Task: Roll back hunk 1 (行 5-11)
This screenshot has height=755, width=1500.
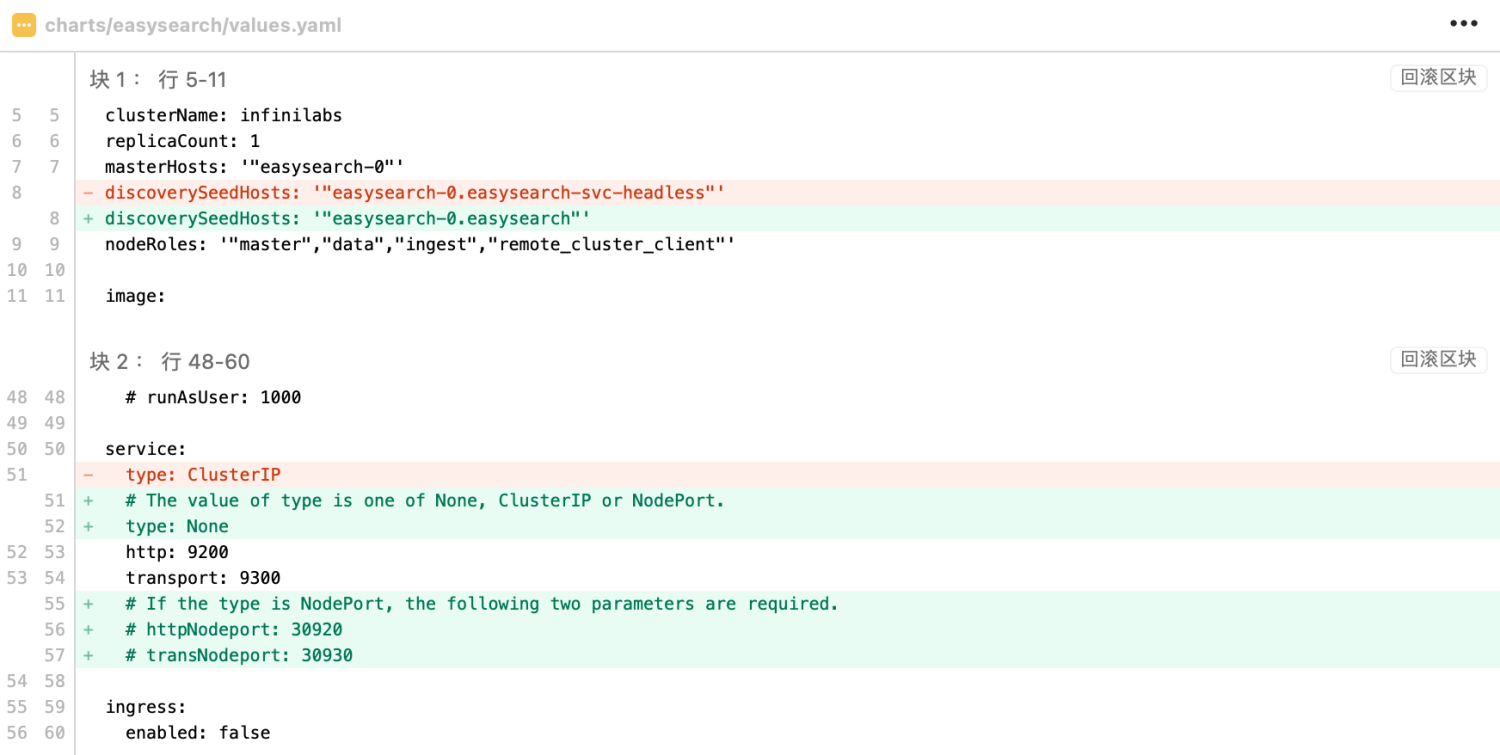Action: coord(1438,78)
